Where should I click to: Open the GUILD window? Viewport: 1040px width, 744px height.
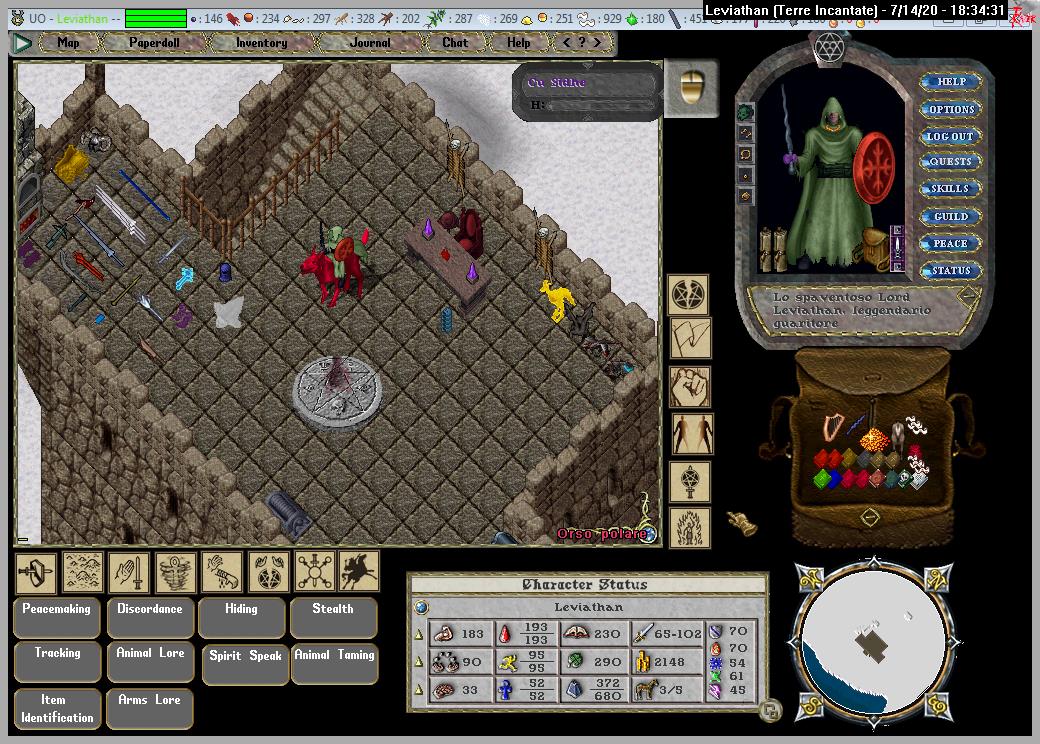(x=950, y=216)
